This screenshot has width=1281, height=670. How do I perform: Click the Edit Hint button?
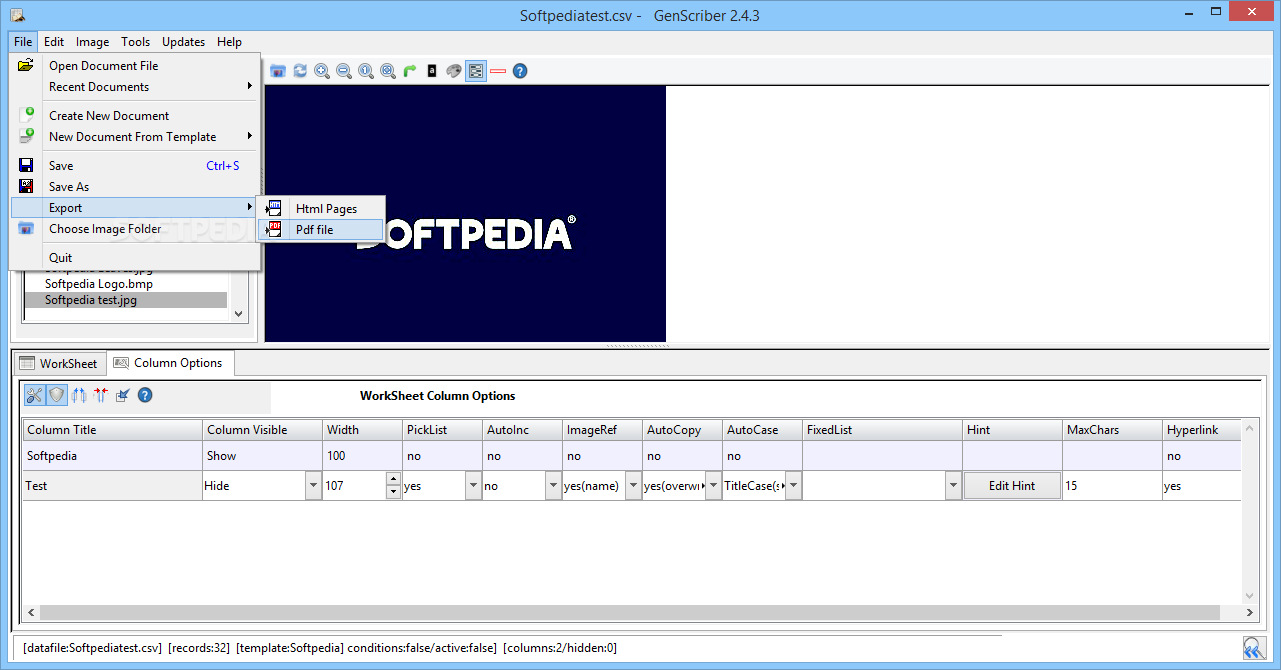click(1012, 486)
